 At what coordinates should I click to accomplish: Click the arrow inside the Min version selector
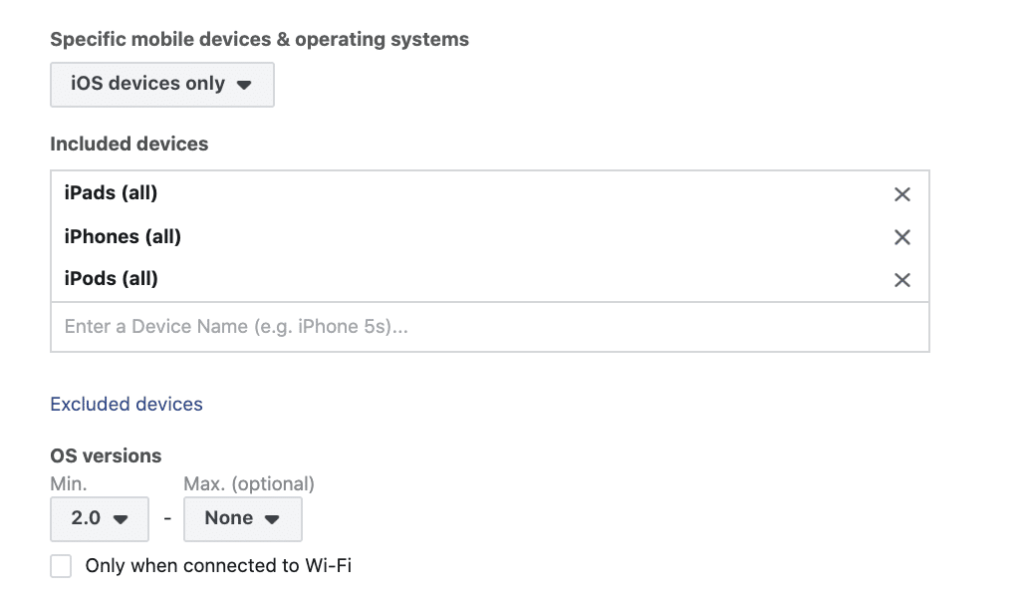[x=122, y=517]
